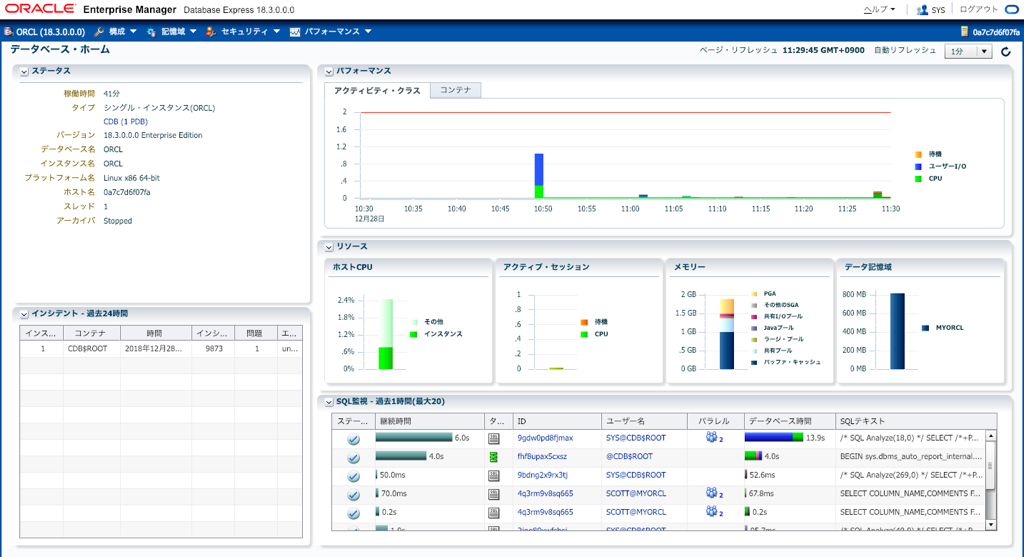Click the 時間 column header in the incidents table

coord(155,333)
